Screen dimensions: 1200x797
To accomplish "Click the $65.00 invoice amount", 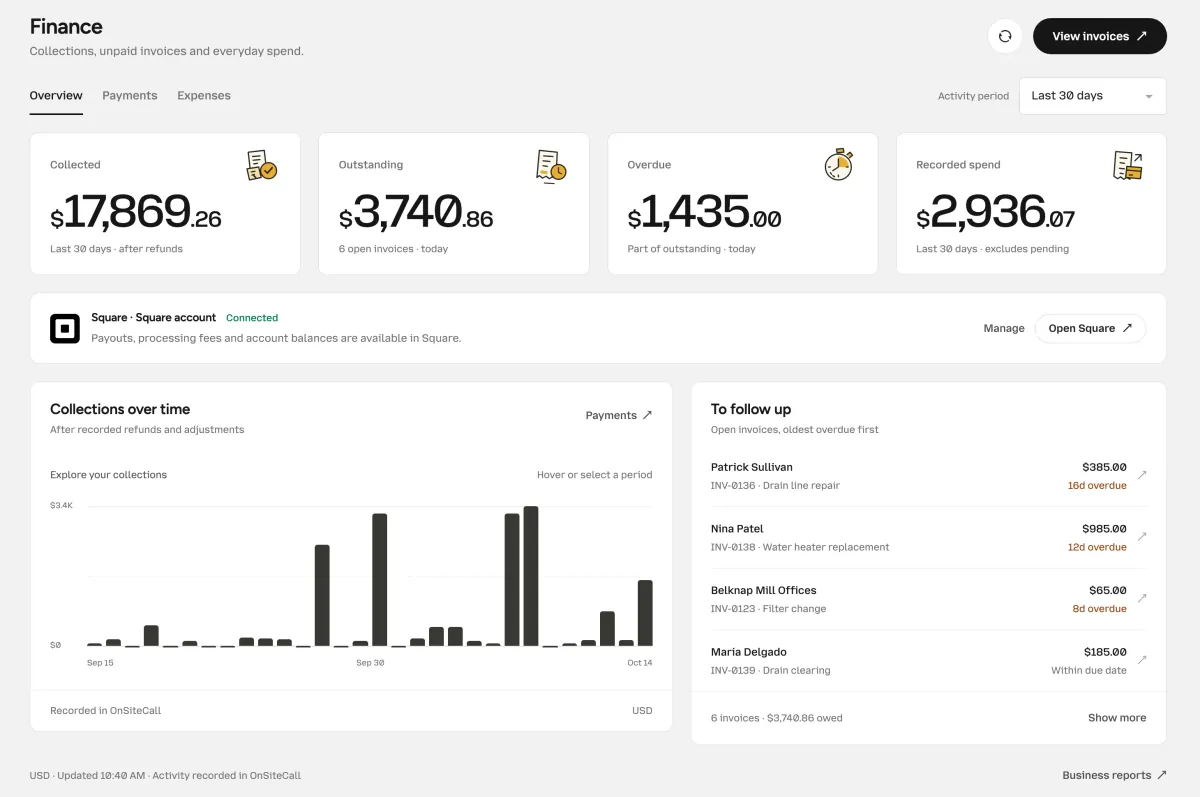I will tap(1108, 591).
